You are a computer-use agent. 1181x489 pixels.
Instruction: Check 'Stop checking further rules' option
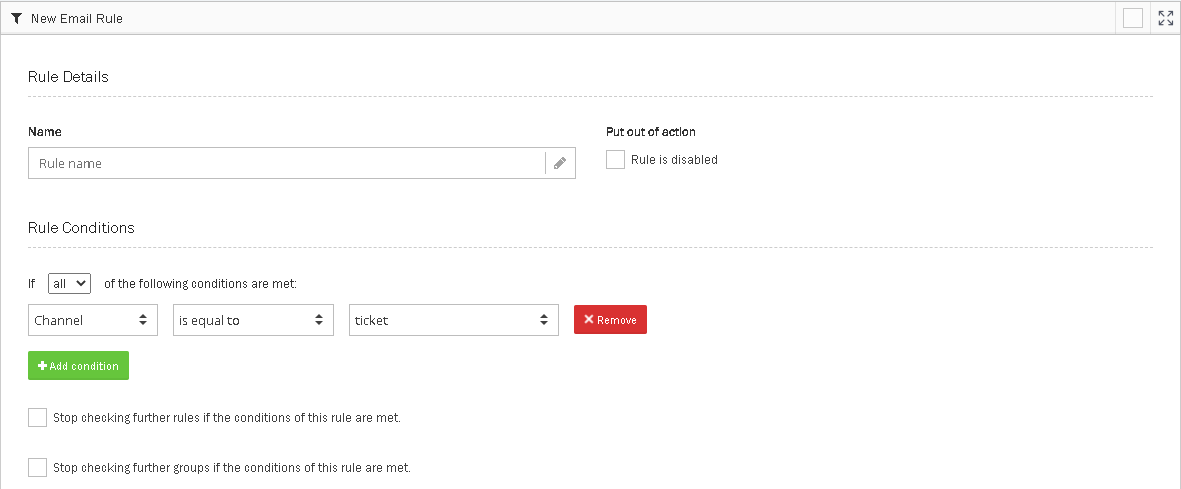pyautogui.click(x=38, y=418)
